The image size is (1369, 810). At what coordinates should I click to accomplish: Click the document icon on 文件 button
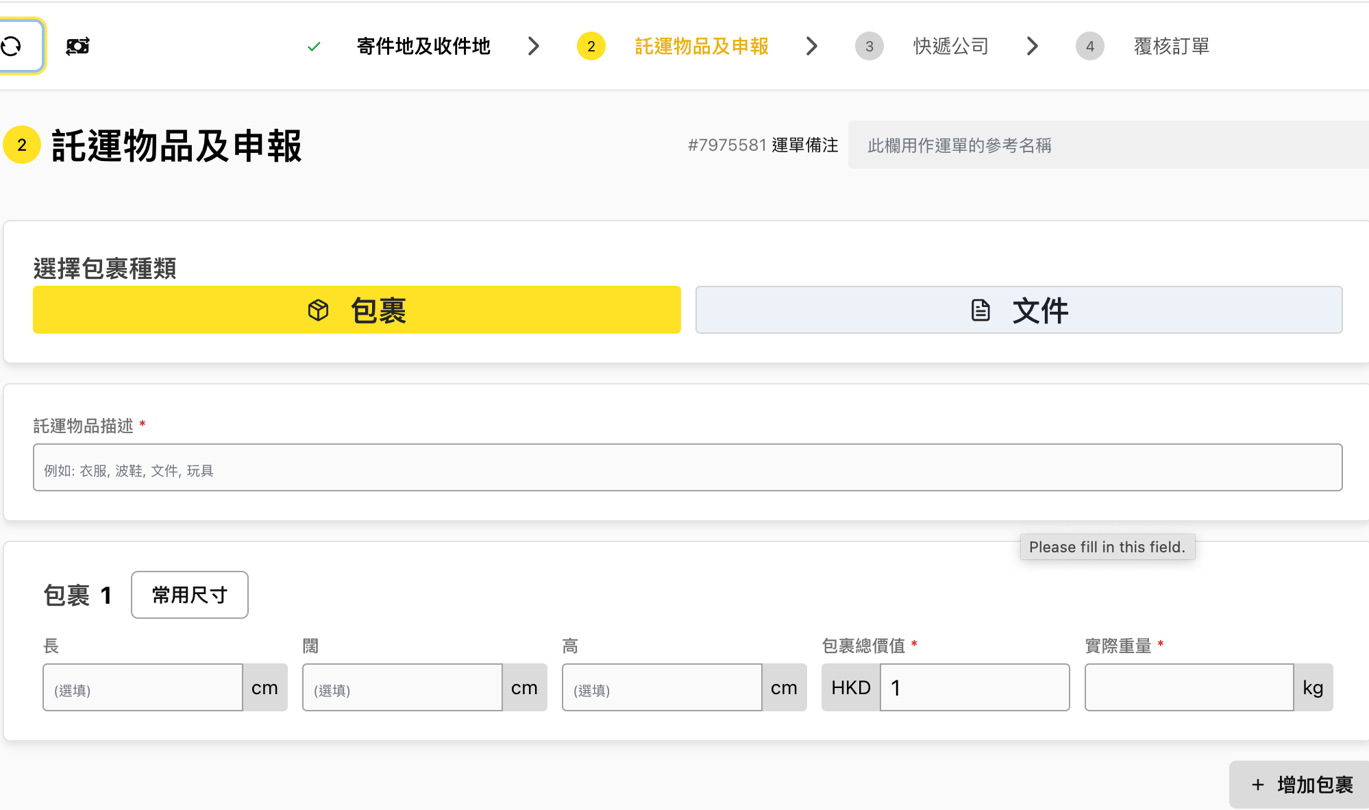pyautogui.click(x=980, y=310)
